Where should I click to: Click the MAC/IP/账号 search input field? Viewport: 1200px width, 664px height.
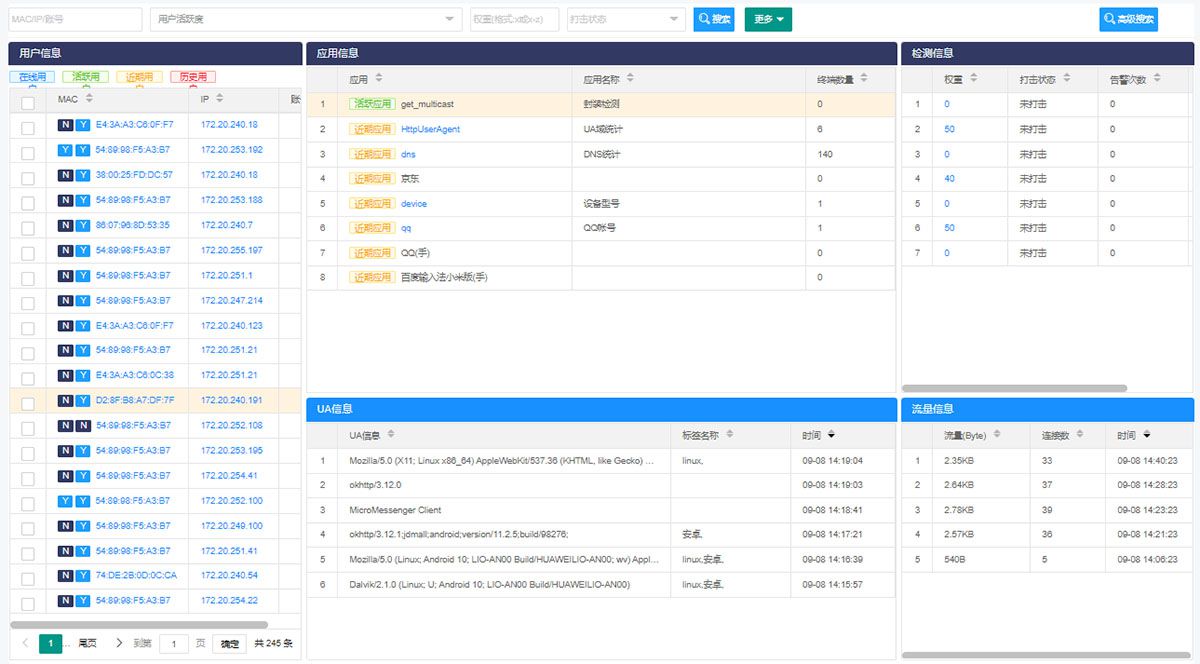75,19
